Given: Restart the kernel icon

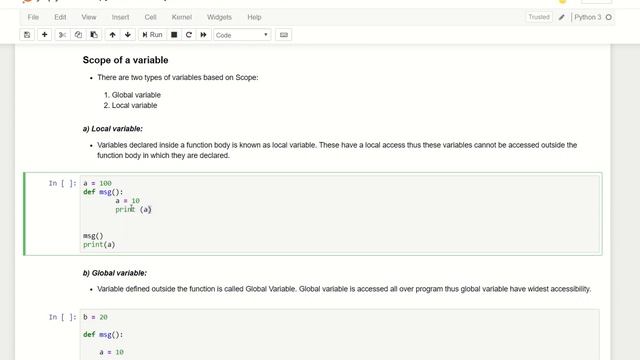Looking at the screenshot, I should coord(189,35).
